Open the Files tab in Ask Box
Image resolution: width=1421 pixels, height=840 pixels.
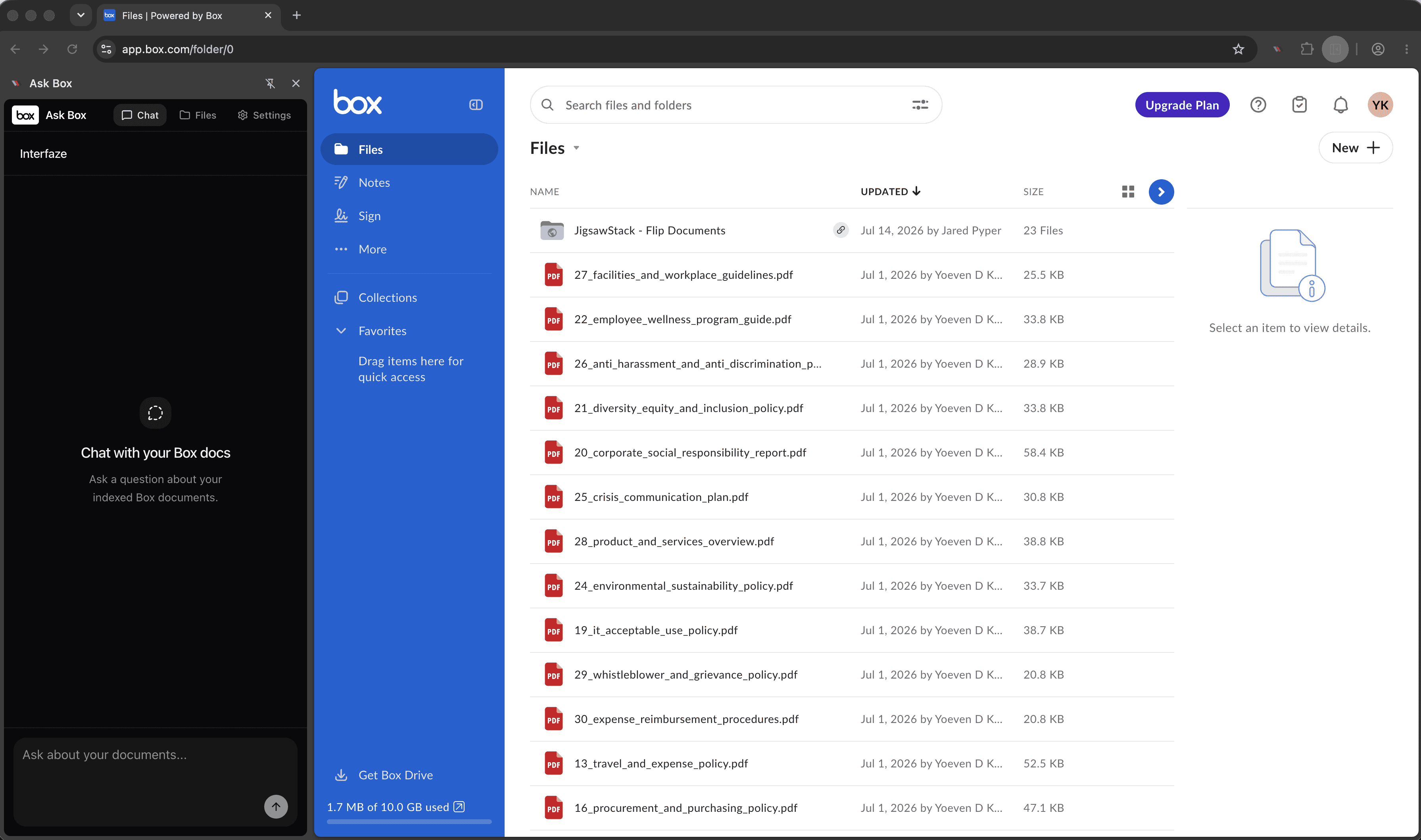(198, 115)
